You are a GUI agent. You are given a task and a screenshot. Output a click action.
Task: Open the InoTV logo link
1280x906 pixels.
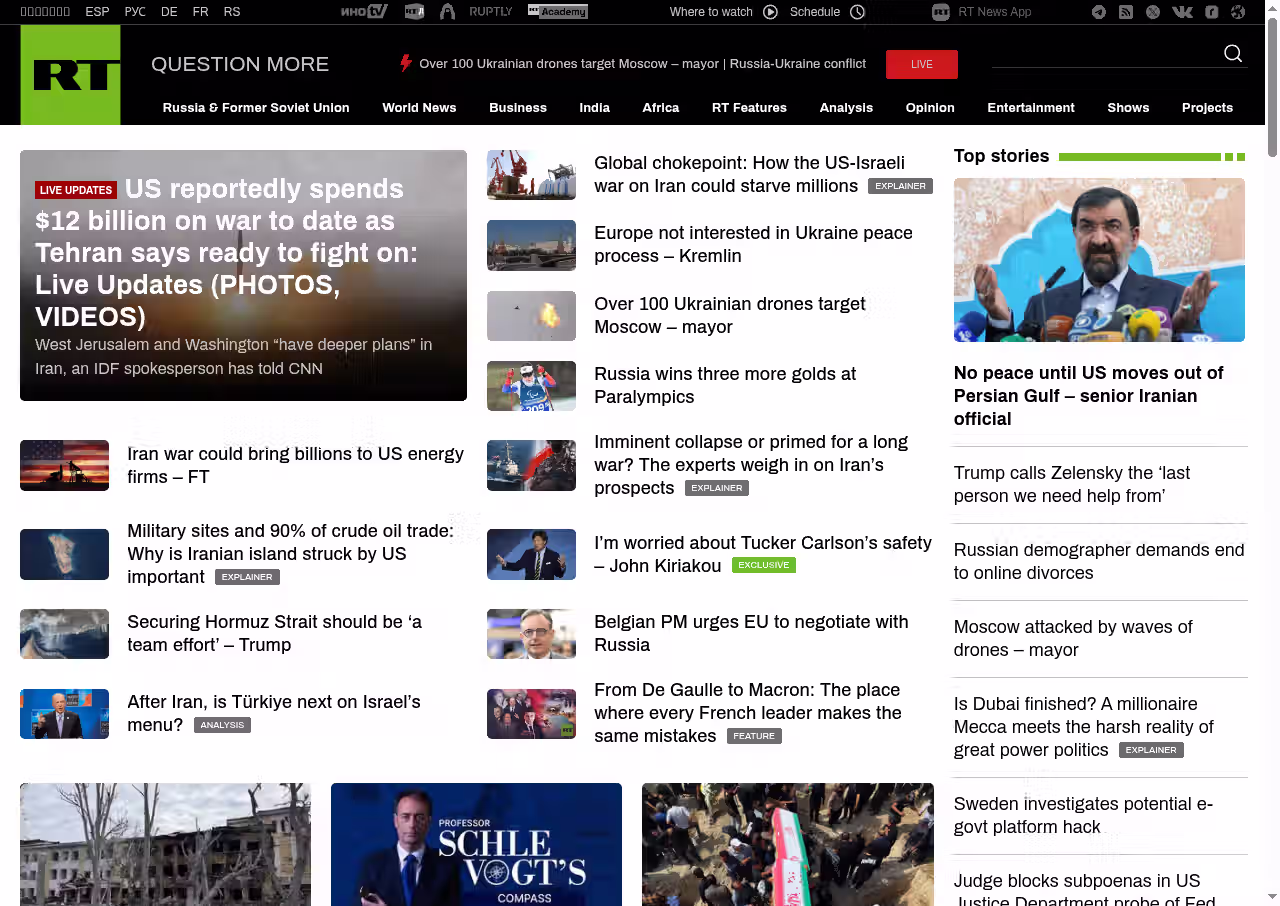[363, 12]
